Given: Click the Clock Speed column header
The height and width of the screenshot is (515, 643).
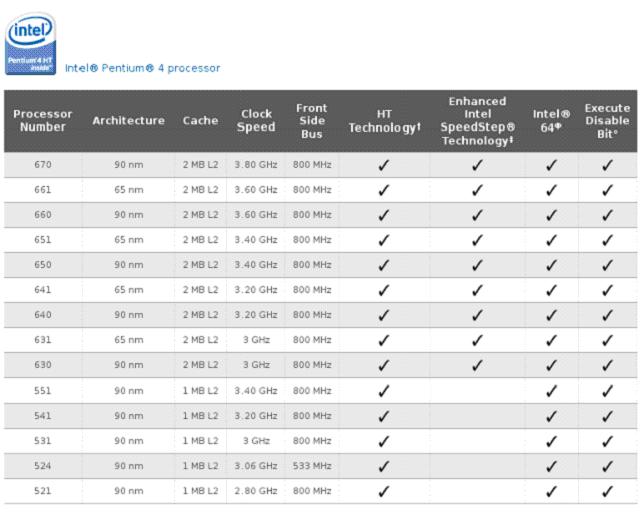Looking at the screenshot, I should coord(256,121).
